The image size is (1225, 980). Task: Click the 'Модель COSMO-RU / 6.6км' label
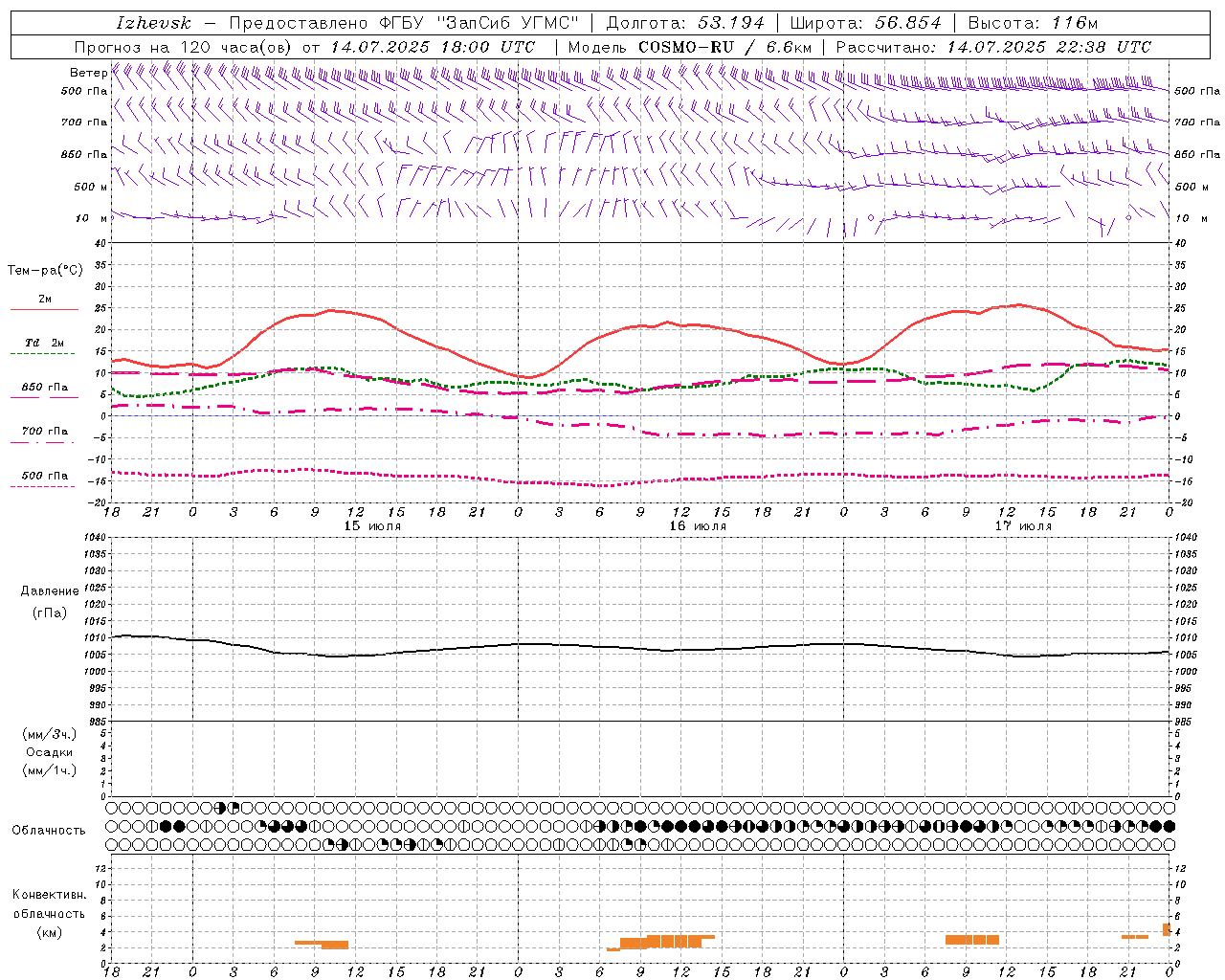click(x=690, y=47)
